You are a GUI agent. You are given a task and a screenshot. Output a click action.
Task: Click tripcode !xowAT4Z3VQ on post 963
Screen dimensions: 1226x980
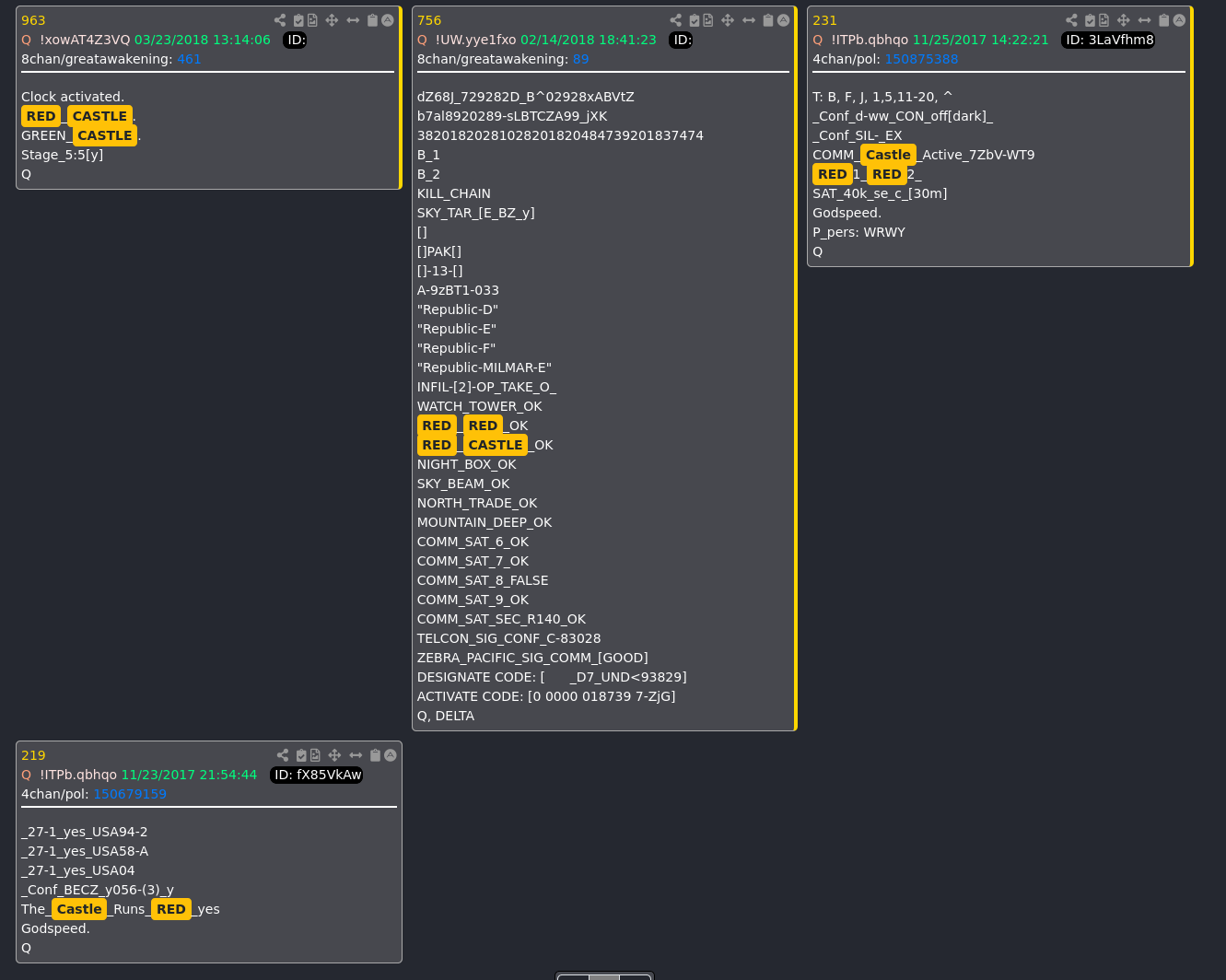pyautogui.click(x=85, y=40)
